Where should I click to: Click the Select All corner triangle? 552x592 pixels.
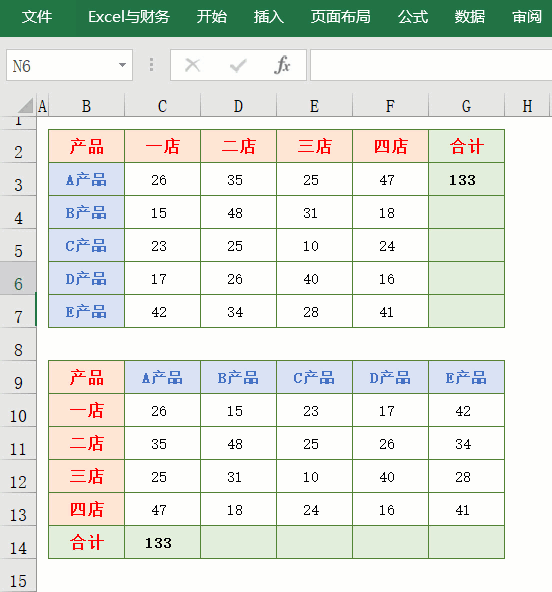click(x=25, y=105)
